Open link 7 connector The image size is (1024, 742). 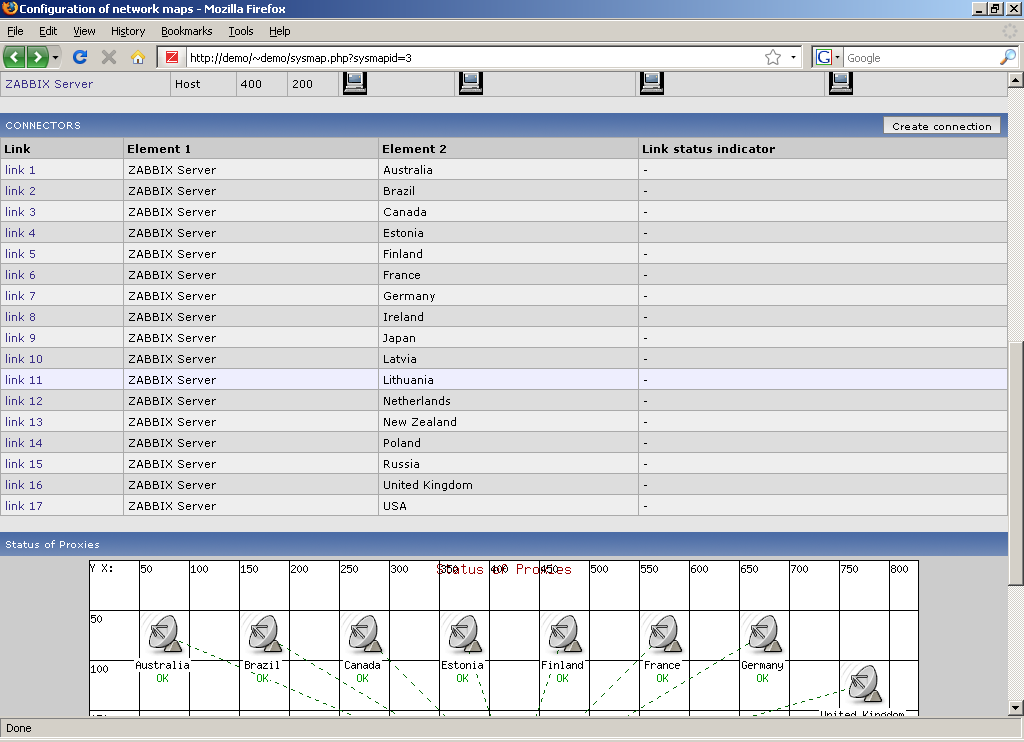(20, 296)
